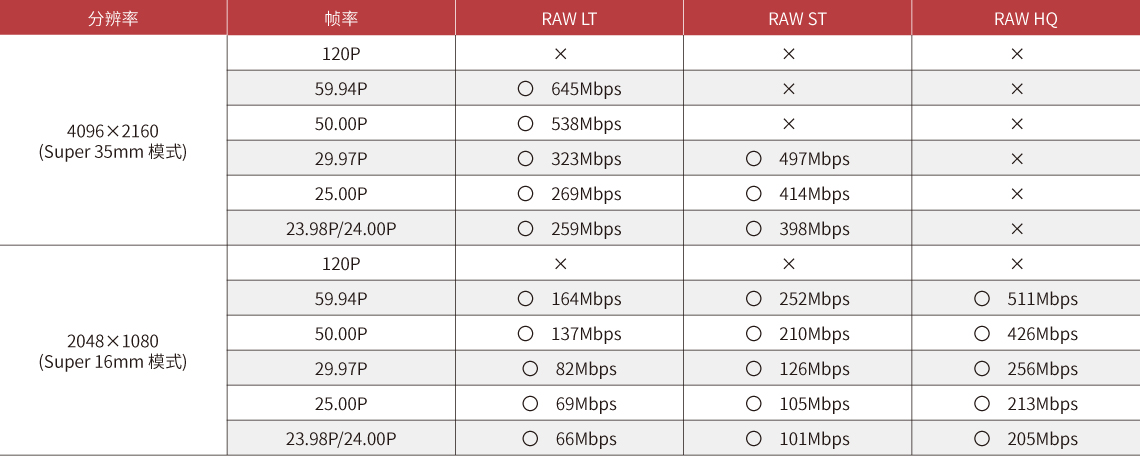Click the circle icon next to 205Mbps
Viewport: 1140px width, 458px height.
[x=982, y=438]
